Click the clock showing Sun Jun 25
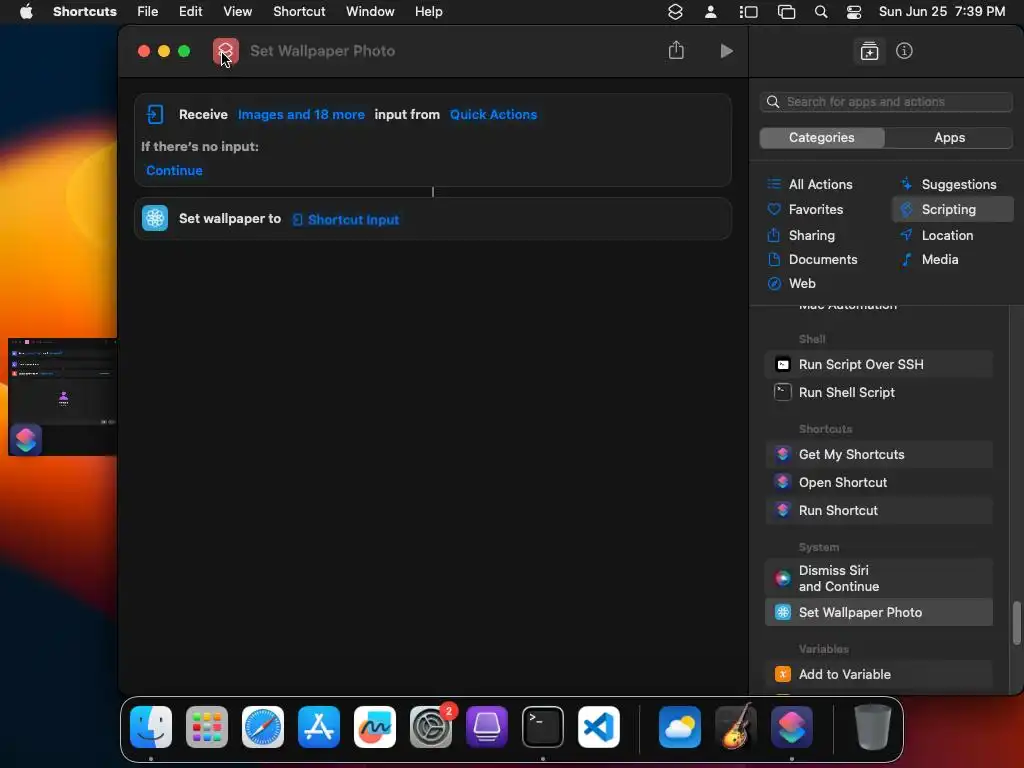 coord(942,12)
